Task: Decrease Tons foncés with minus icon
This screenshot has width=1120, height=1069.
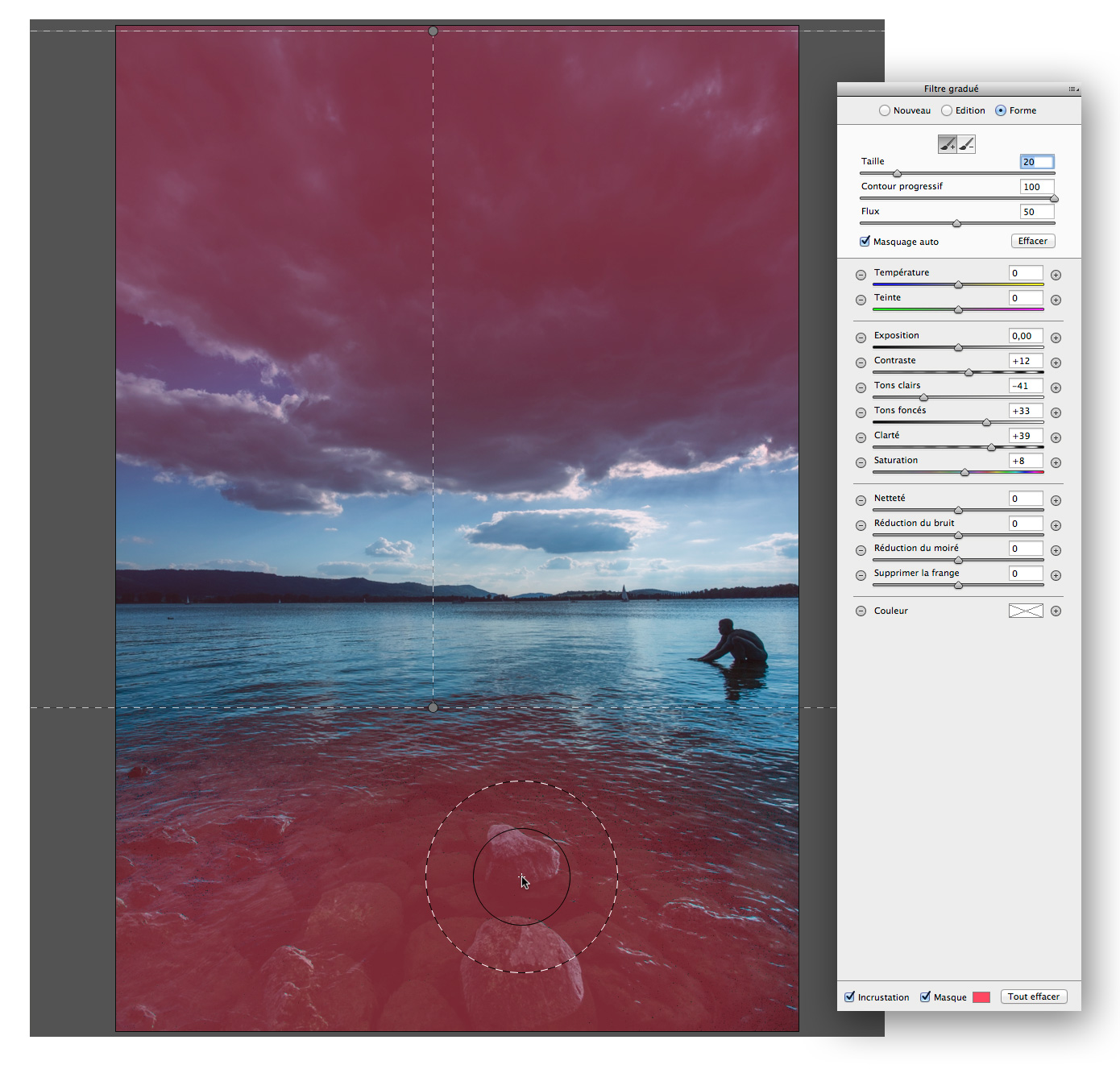Action: [x=861, y=412]
